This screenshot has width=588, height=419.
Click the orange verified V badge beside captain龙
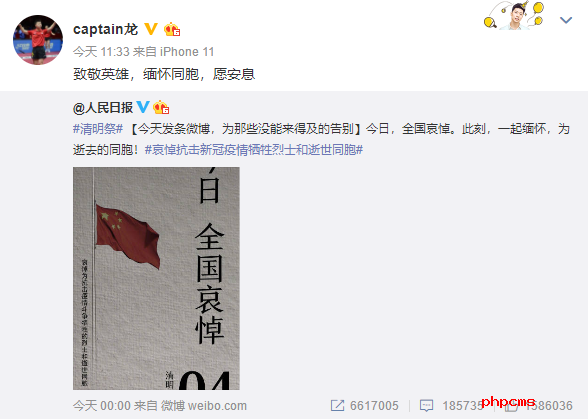click(150, 29)
